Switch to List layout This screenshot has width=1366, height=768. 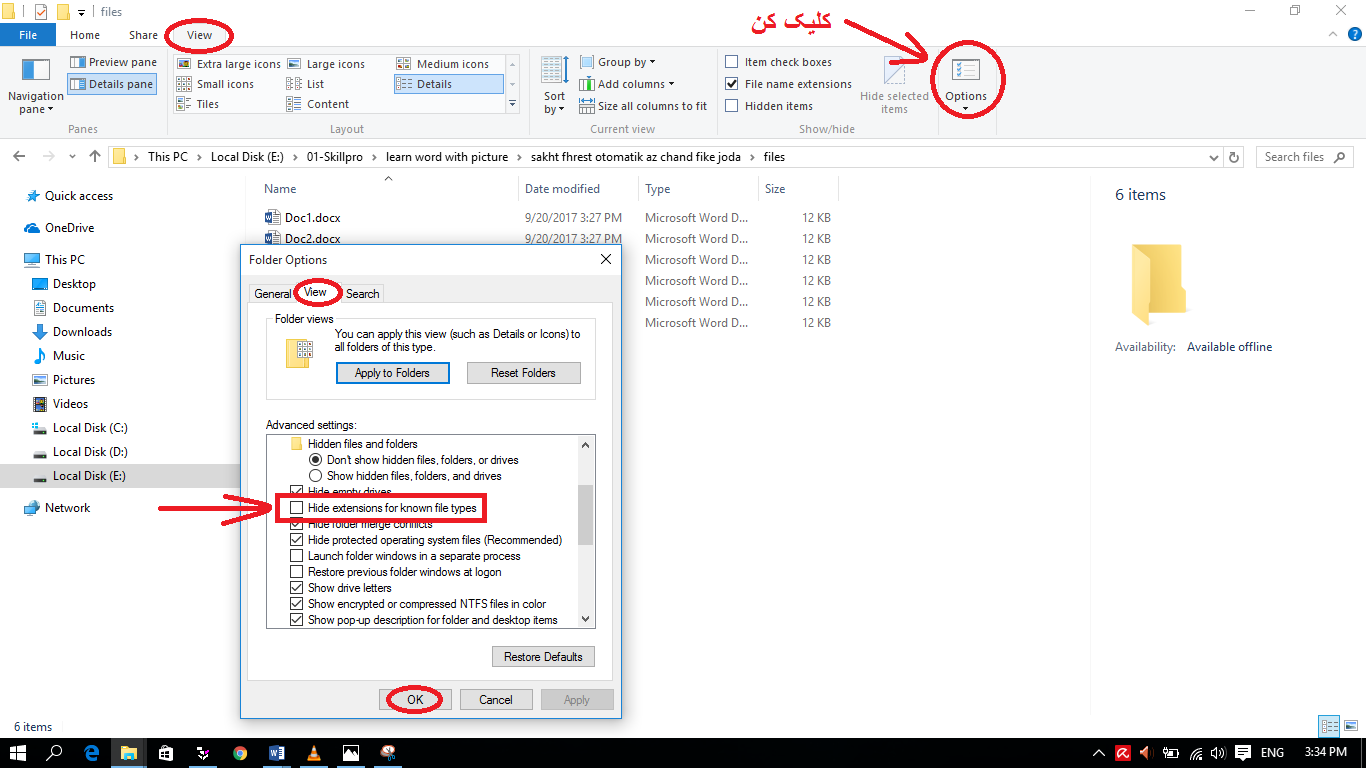pos(306,84)
